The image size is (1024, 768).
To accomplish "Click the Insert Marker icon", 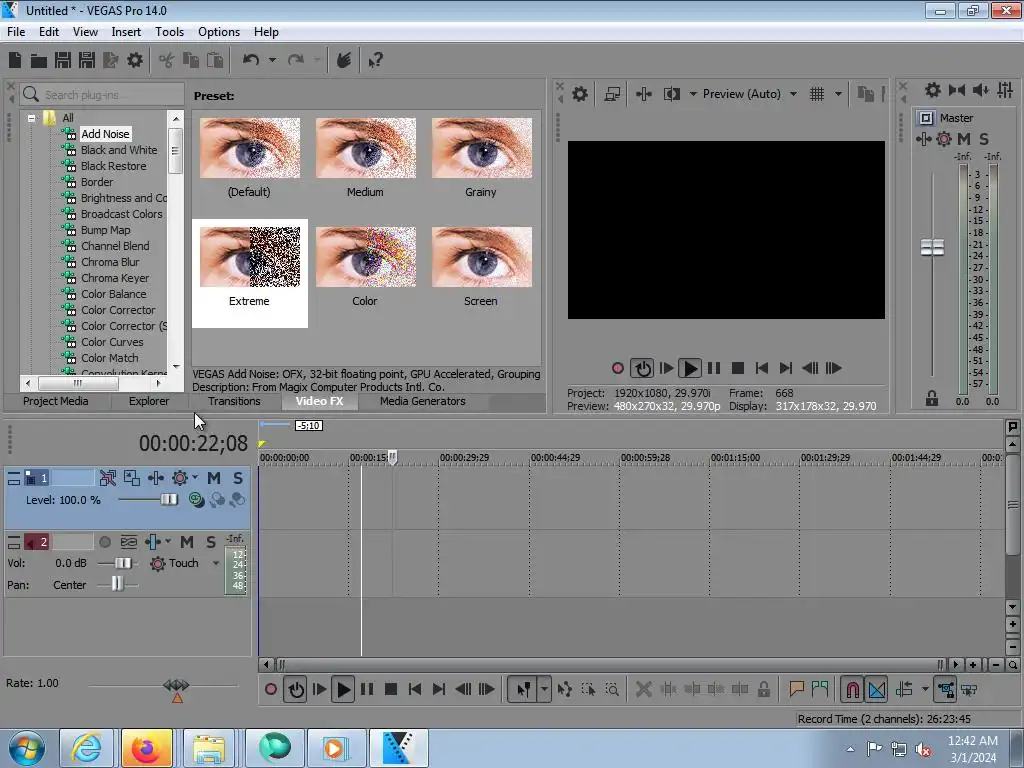I will [796, 689].
